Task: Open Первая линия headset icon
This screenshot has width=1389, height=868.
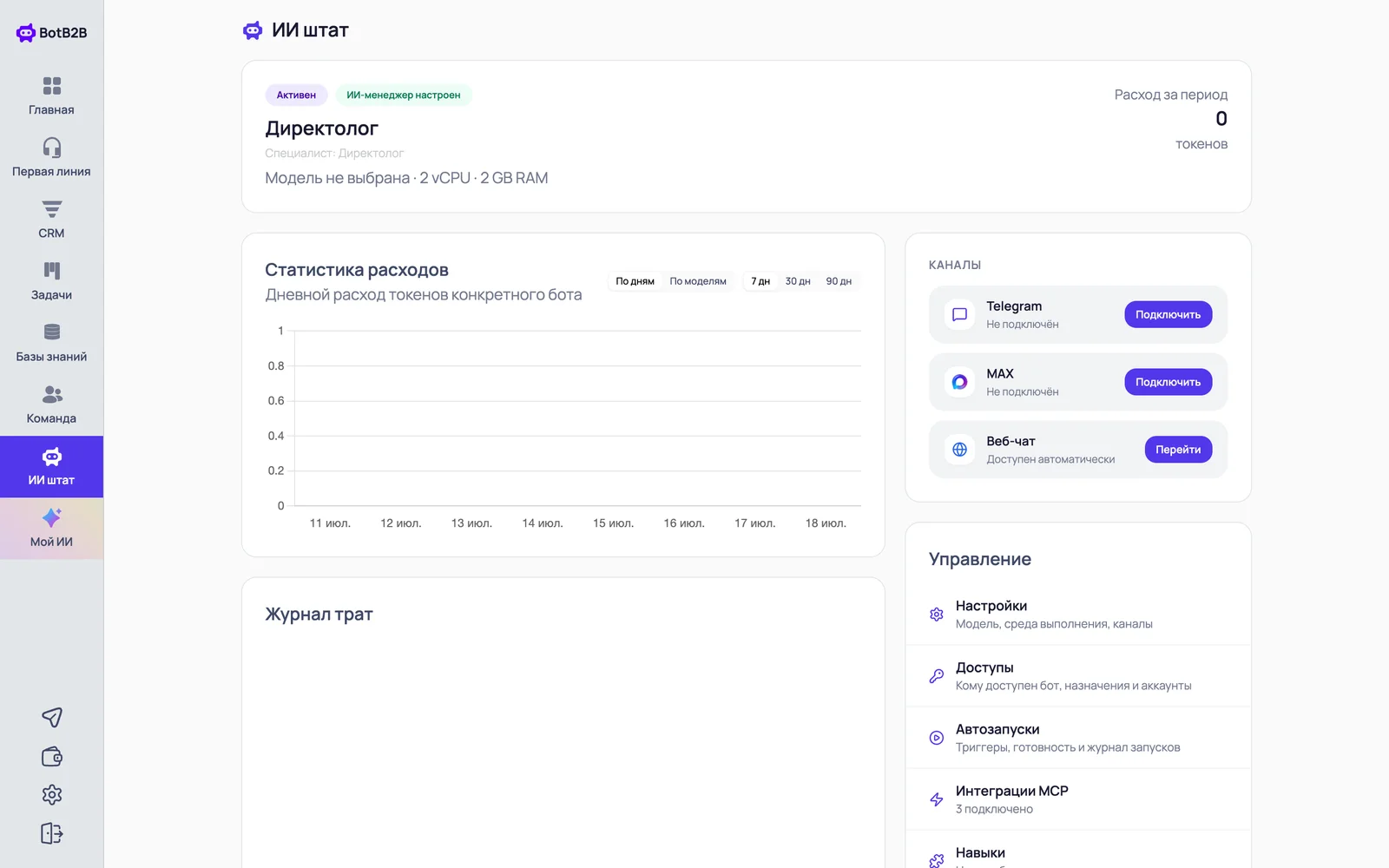Action: [x=52, y=148]
